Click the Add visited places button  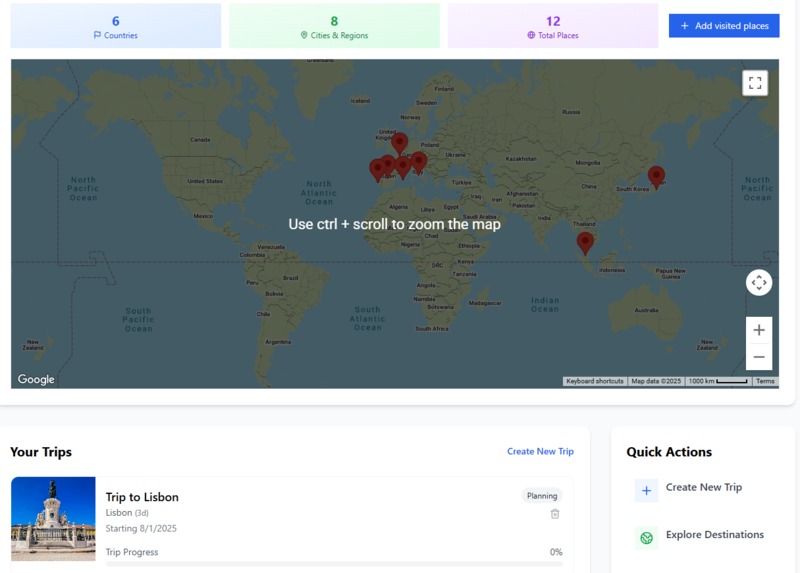click(x=724, y=26)
